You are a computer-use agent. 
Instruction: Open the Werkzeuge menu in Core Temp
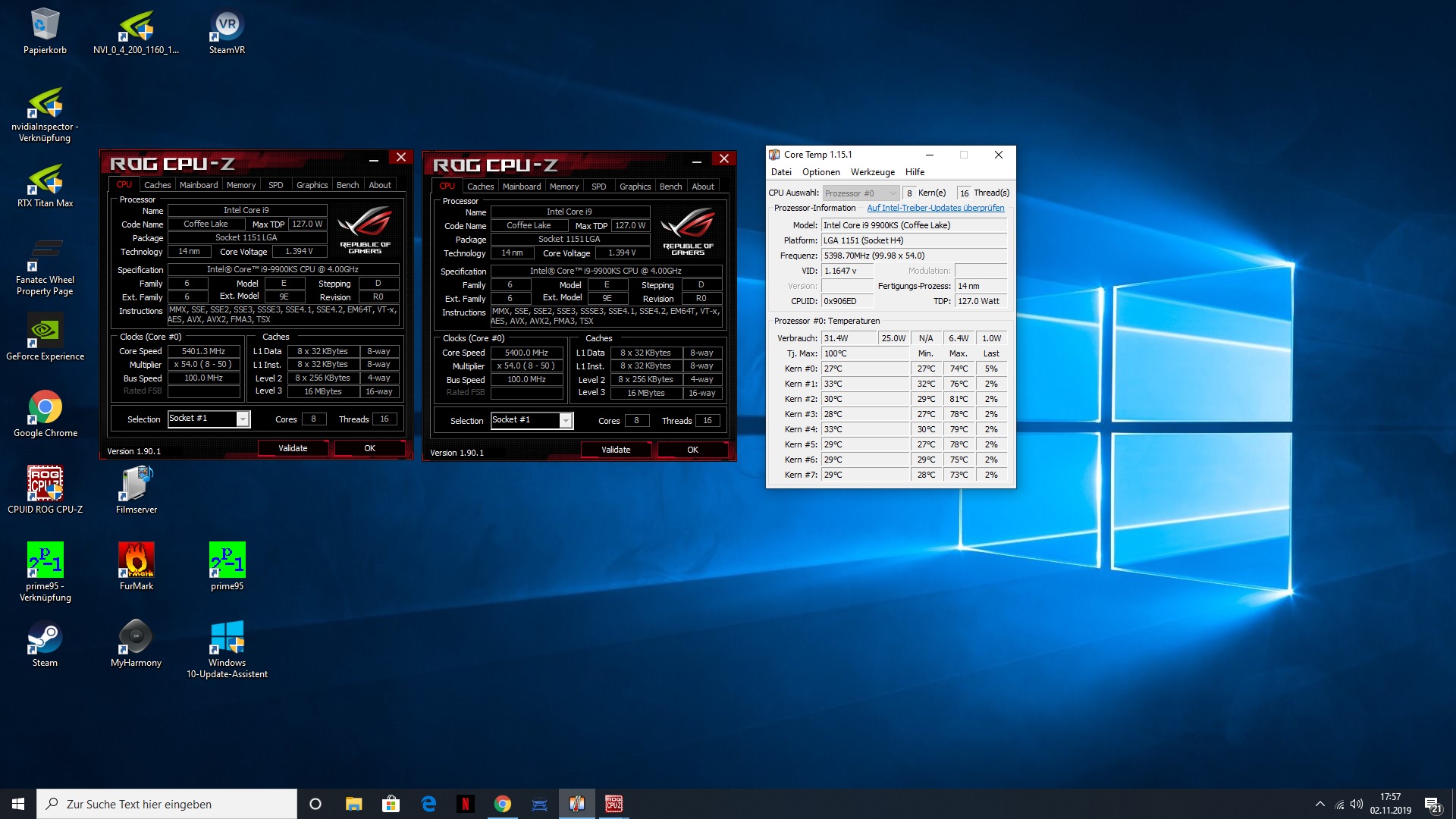tap(872, 172)
